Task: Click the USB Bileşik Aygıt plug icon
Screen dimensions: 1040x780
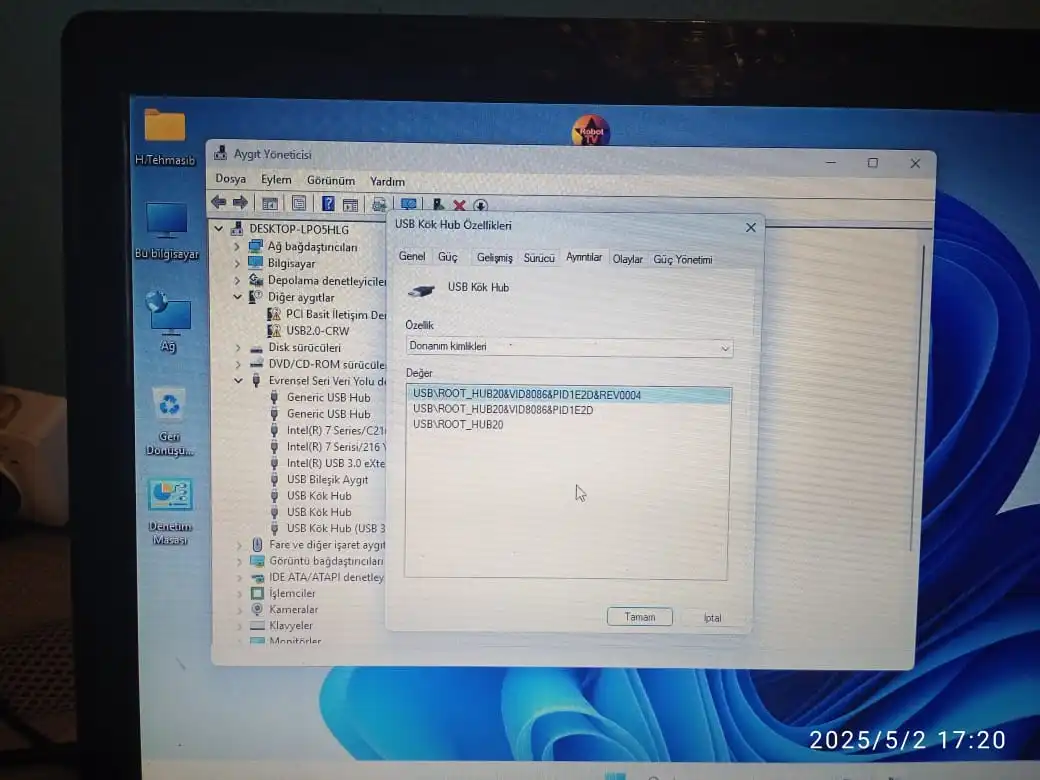Action: (274, 480)
